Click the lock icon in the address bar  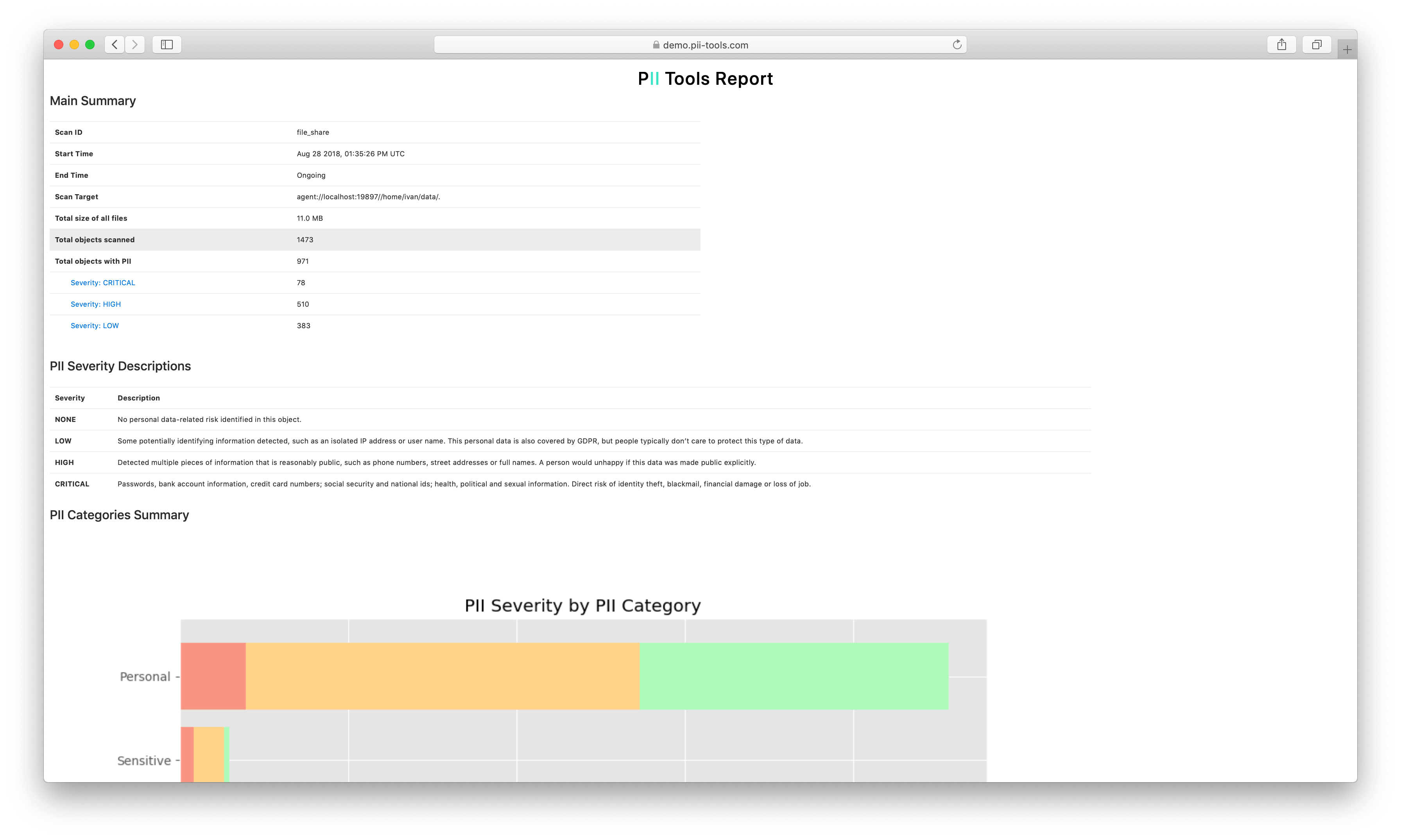[x=656, y=45]
